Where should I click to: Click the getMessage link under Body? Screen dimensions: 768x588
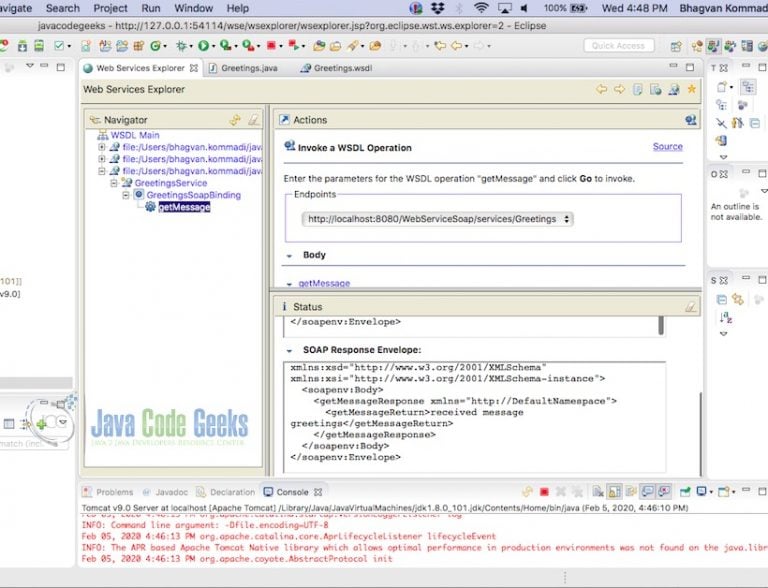(324, 283)
